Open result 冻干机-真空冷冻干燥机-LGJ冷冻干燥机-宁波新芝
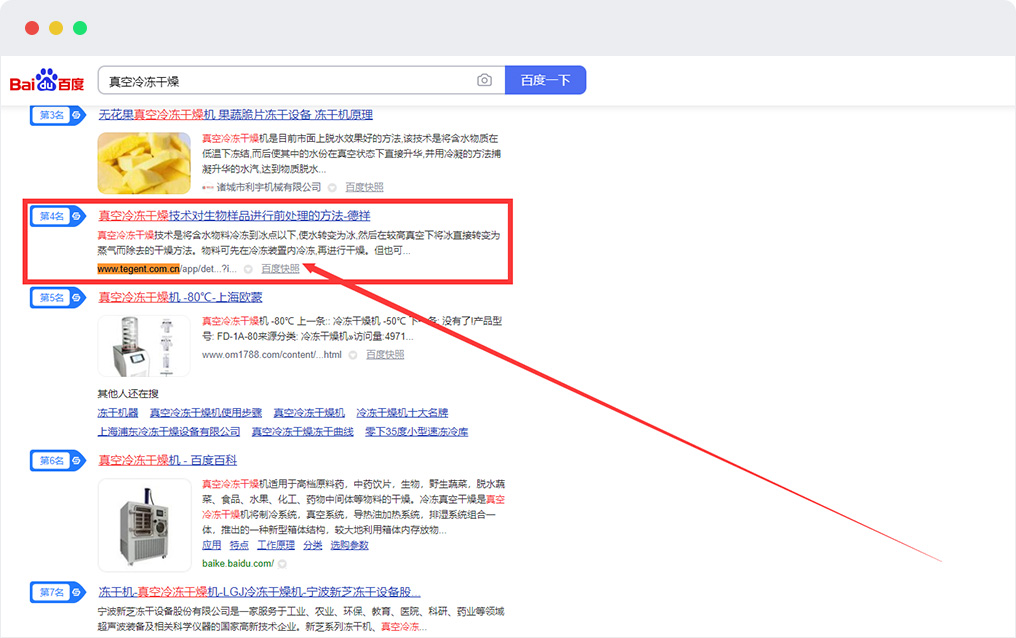The height and width of the screenshot is (638, 1016). [x=259, y=592]
